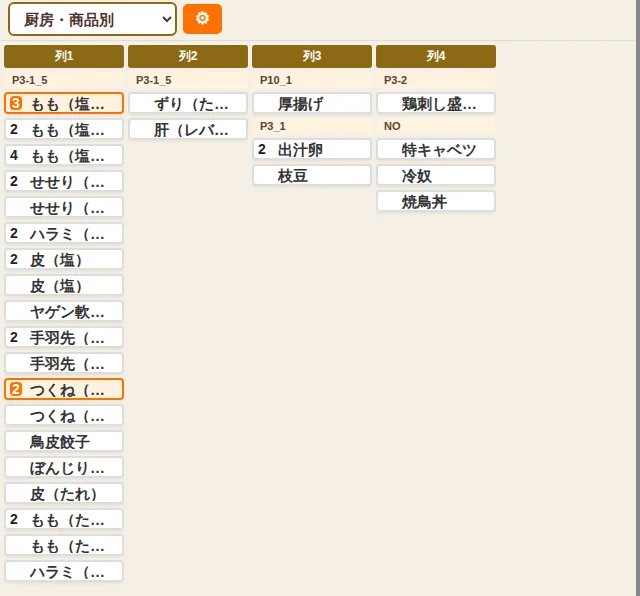Viewport: 640px width, 596px height.
Task: Select the 出汁卵 item with quantity 2
Action: pos(312,149)
